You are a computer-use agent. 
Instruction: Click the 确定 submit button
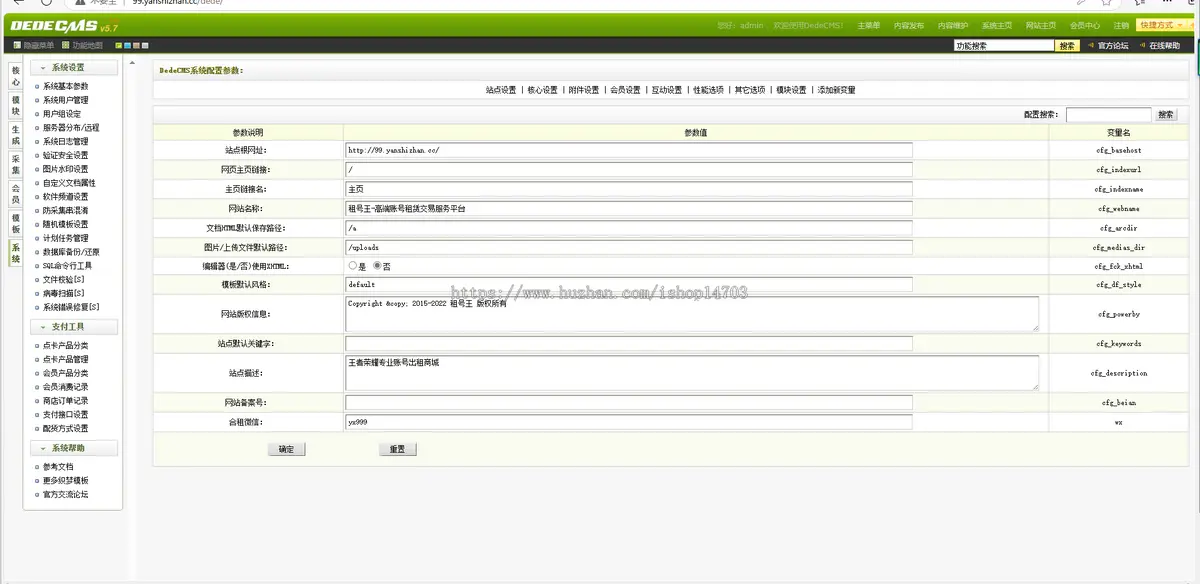pyautogui.click(x=286, y=449)
